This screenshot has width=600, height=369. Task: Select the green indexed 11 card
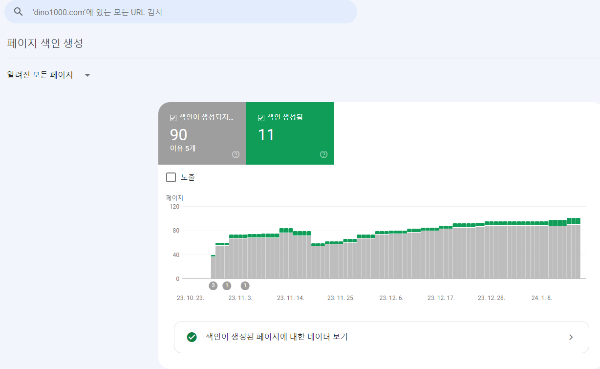point(290,133)
